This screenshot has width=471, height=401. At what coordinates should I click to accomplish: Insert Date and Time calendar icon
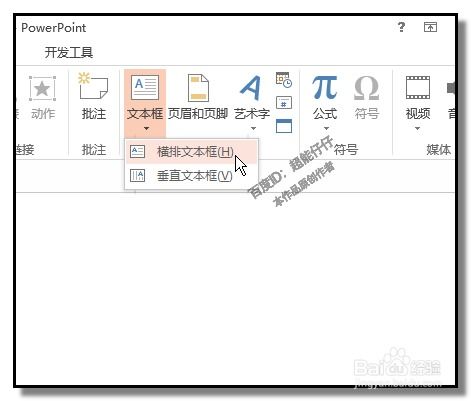pos(284,80)
